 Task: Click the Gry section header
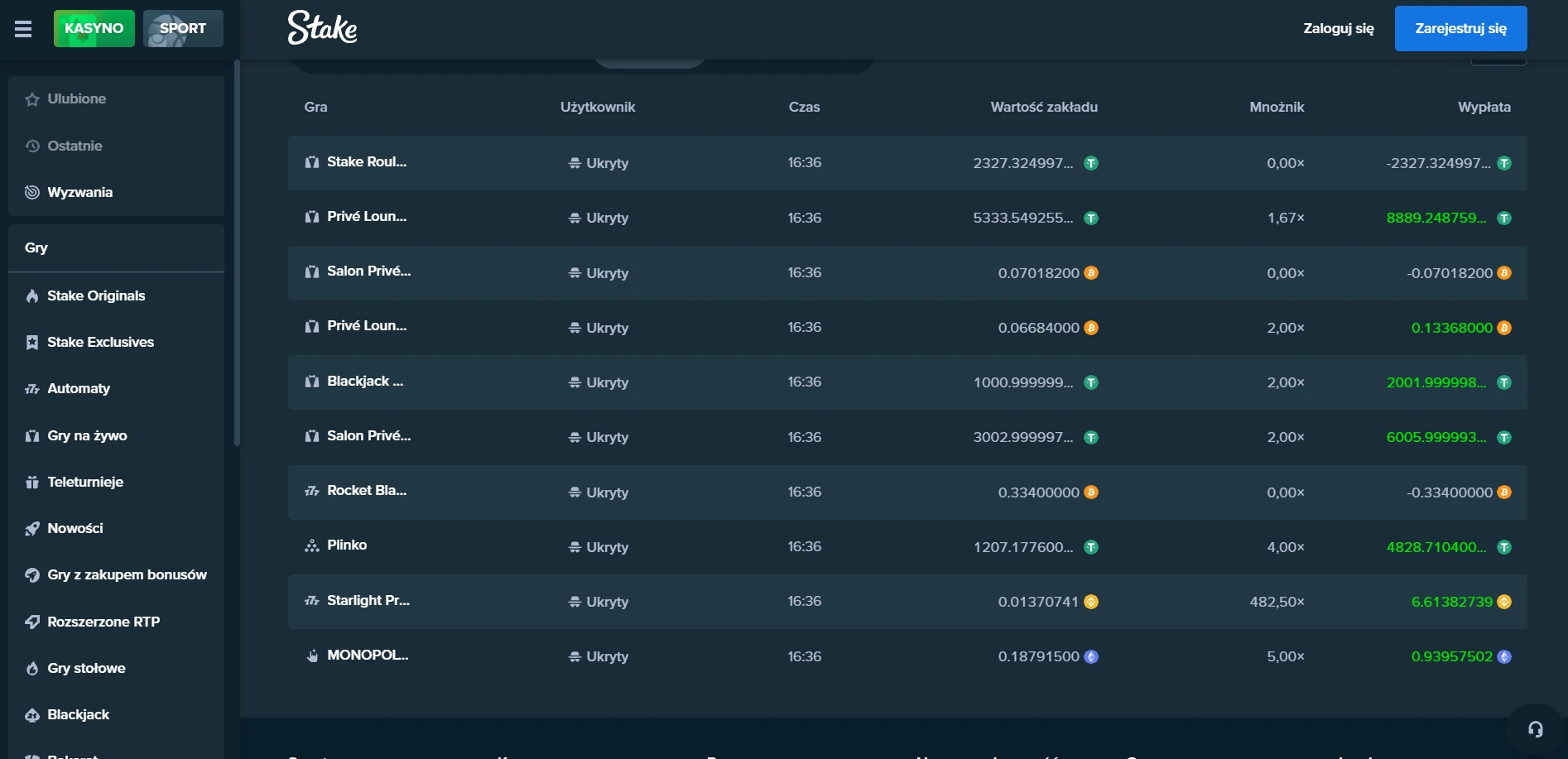click(117, 247)
